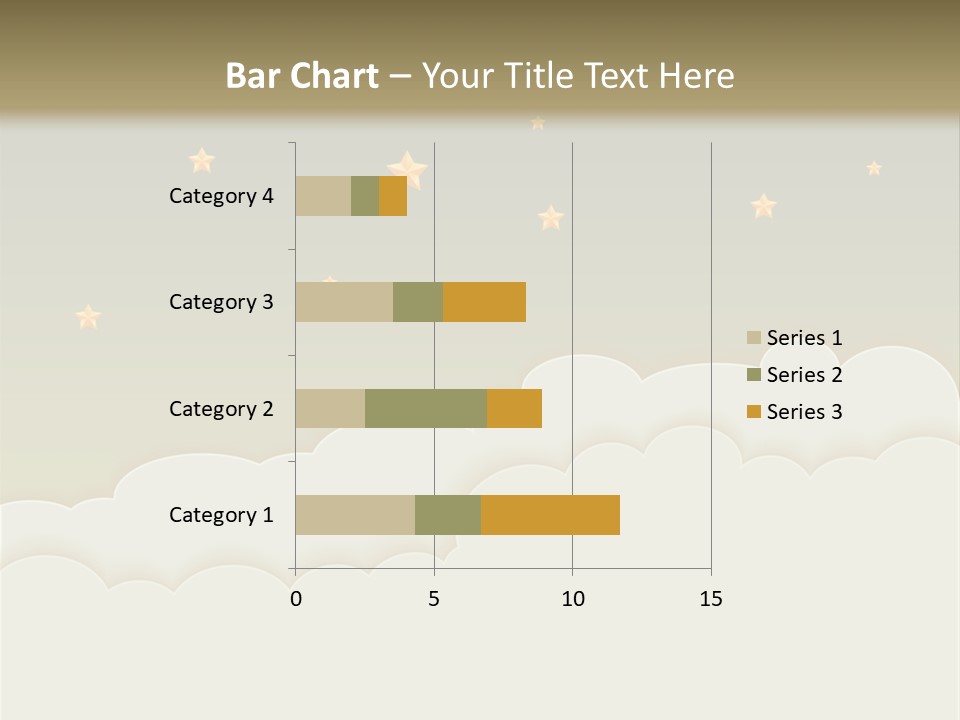Select Category 4's Series 1 tan bar segment
Screen dimensions: 960x720
tap(323, 196)
